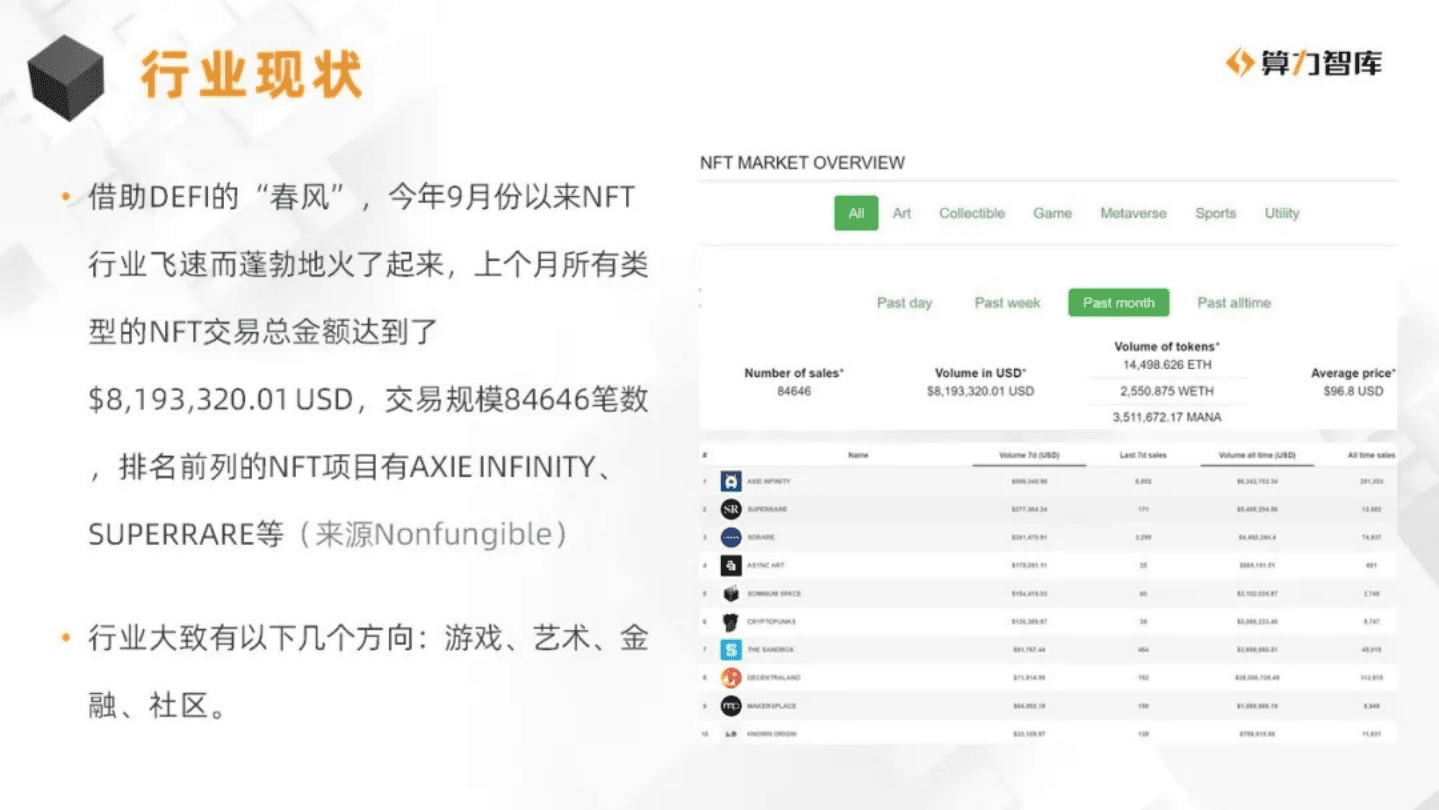Image resolution: width=1439 pixels, height=810 pixels.
Task: Click the CryptoPunks face logo
Action: click(x=730, y=621)
